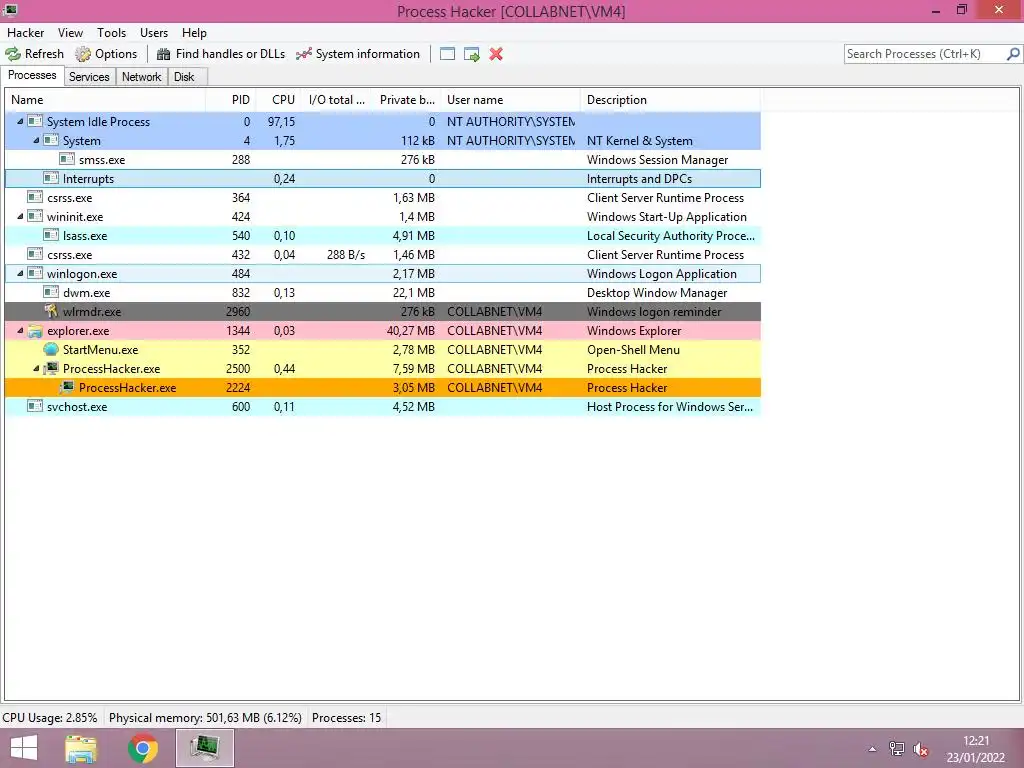Open the Hacker menu

25,33
